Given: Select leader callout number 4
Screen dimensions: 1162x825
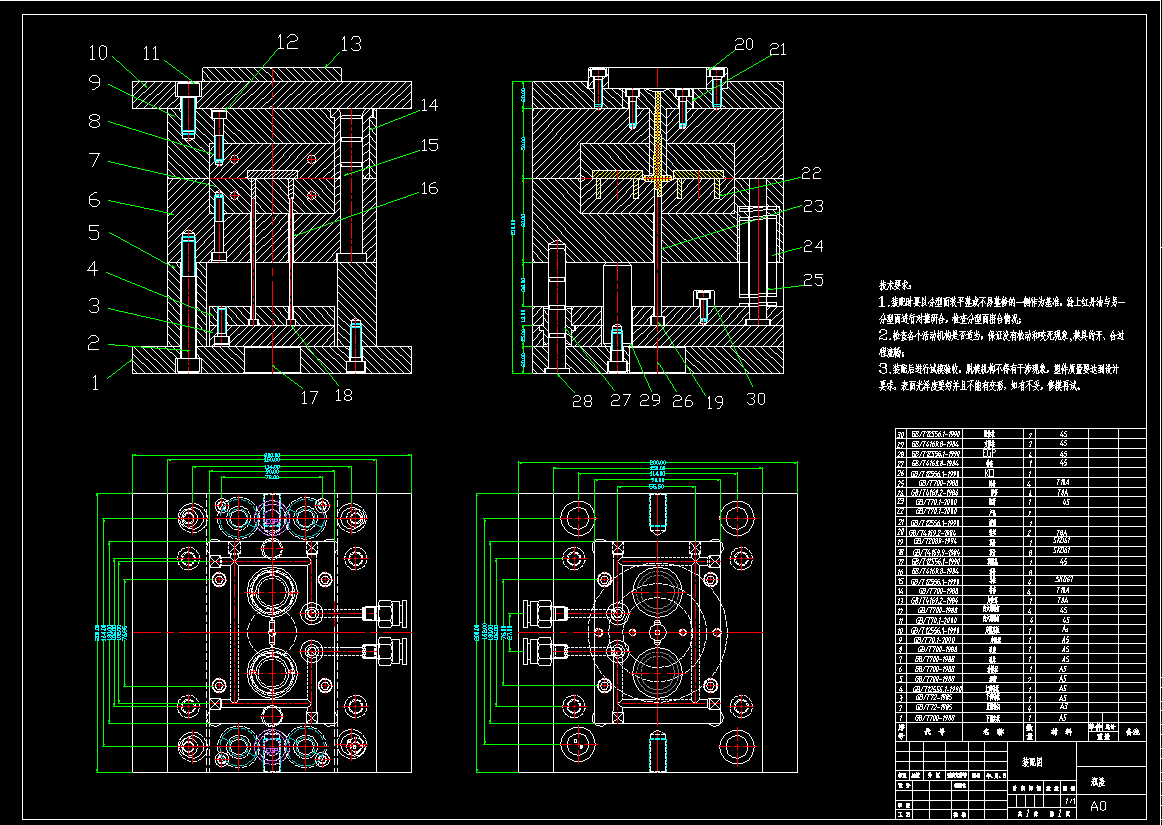Looking at the screenshot, I should point(93,268).
